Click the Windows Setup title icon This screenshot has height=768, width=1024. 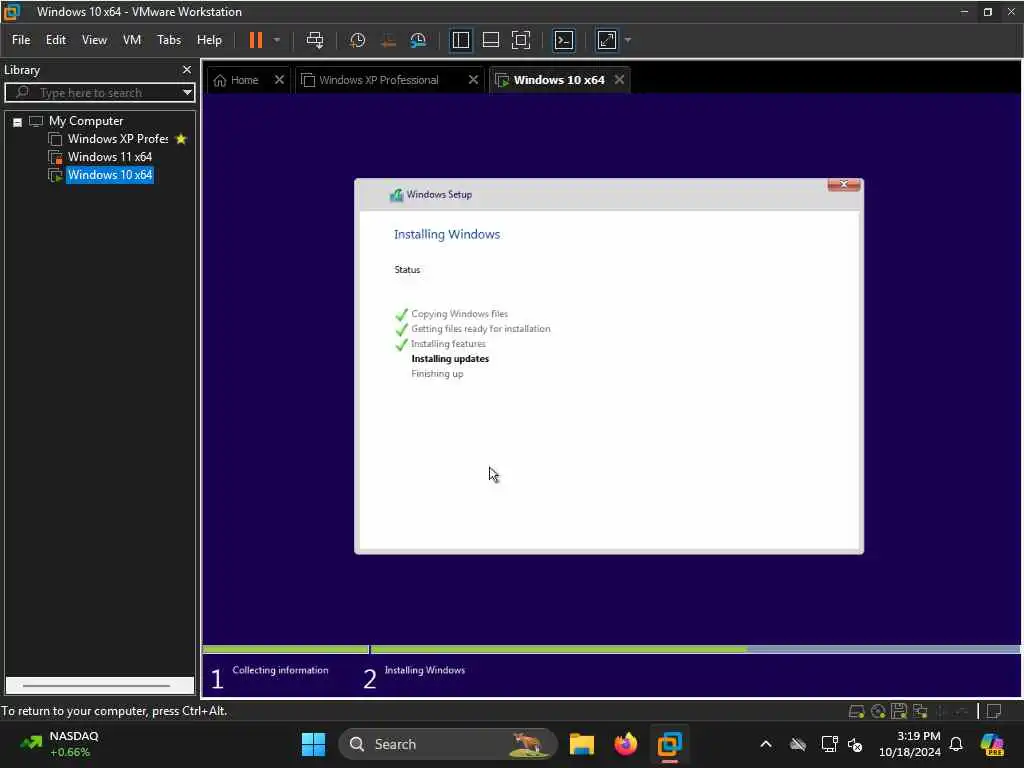coord(396,195)
